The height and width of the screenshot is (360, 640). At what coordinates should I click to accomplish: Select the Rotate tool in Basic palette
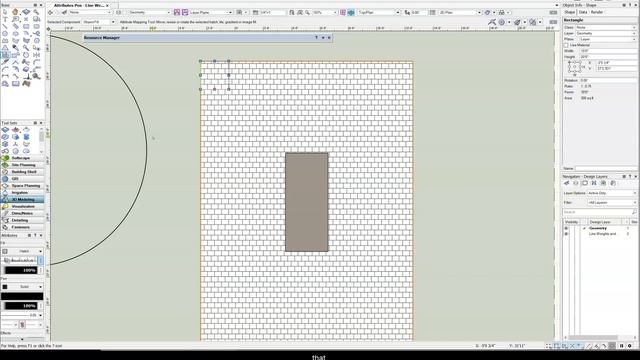point(26,55)
